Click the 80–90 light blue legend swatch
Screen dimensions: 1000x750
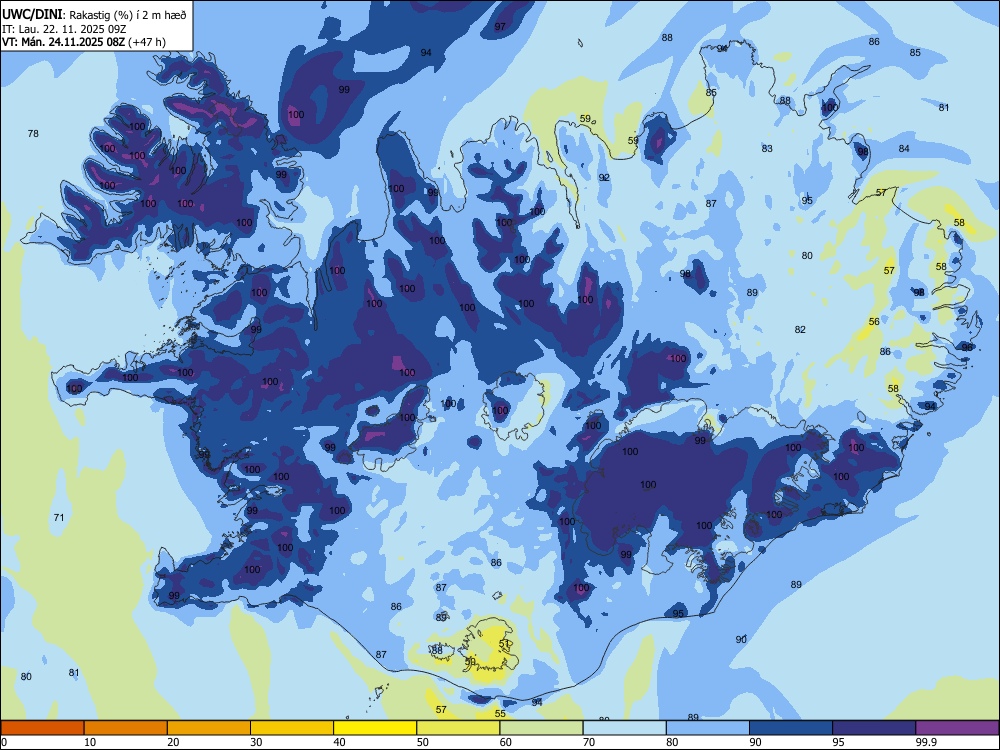708,728
